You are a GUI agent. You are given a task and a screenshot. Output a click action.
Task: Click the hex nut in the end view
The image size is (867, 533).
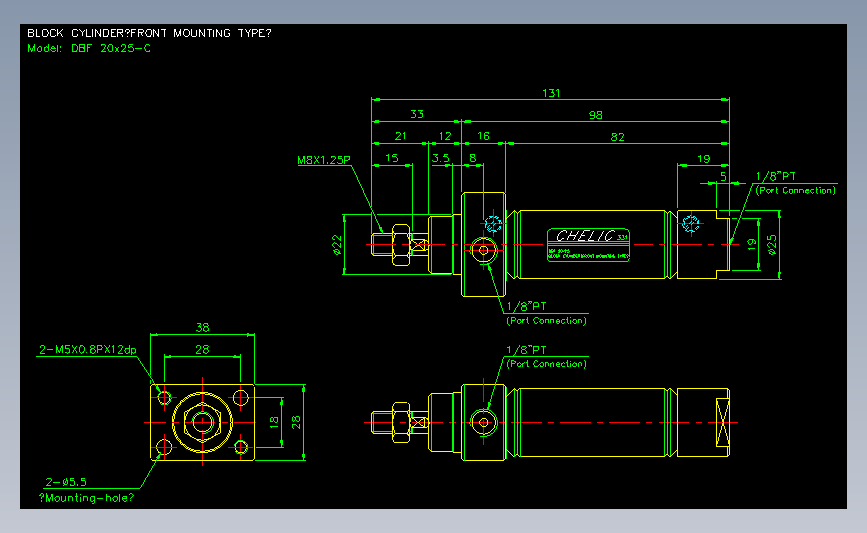[202, 422]
